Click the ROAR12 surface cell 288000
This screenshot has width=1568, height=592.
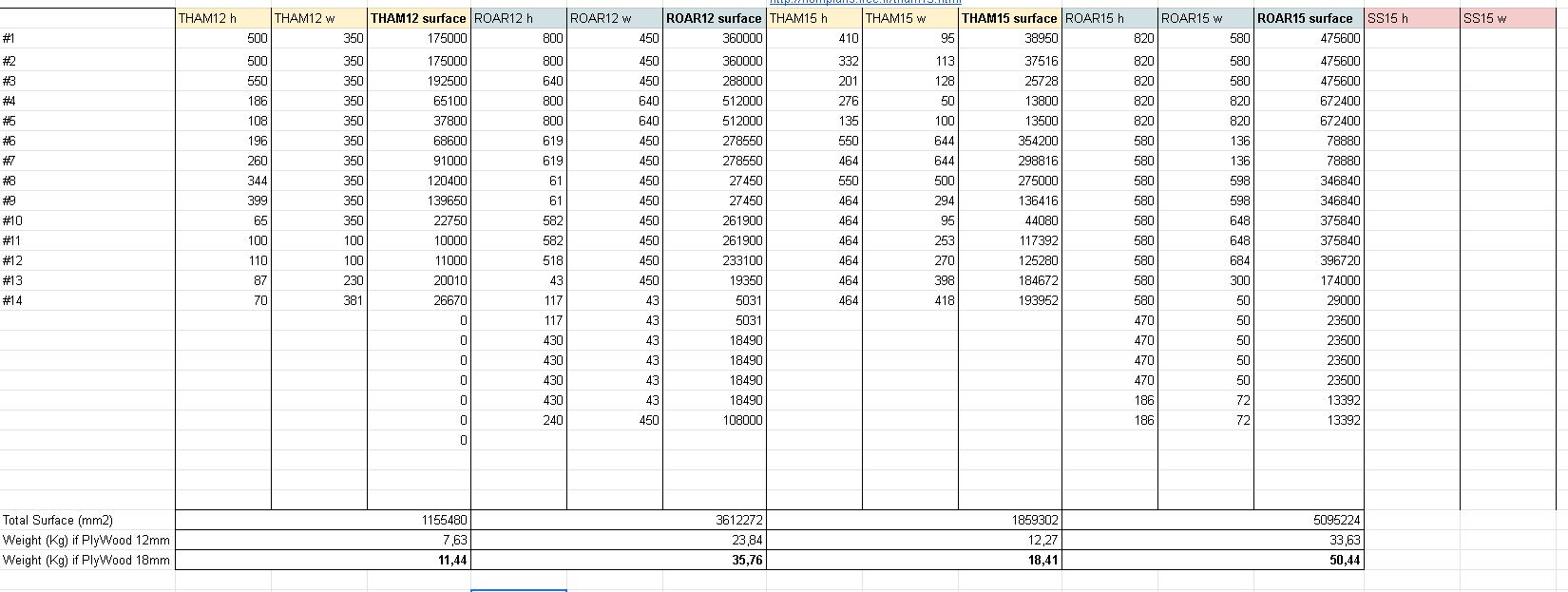715,81
